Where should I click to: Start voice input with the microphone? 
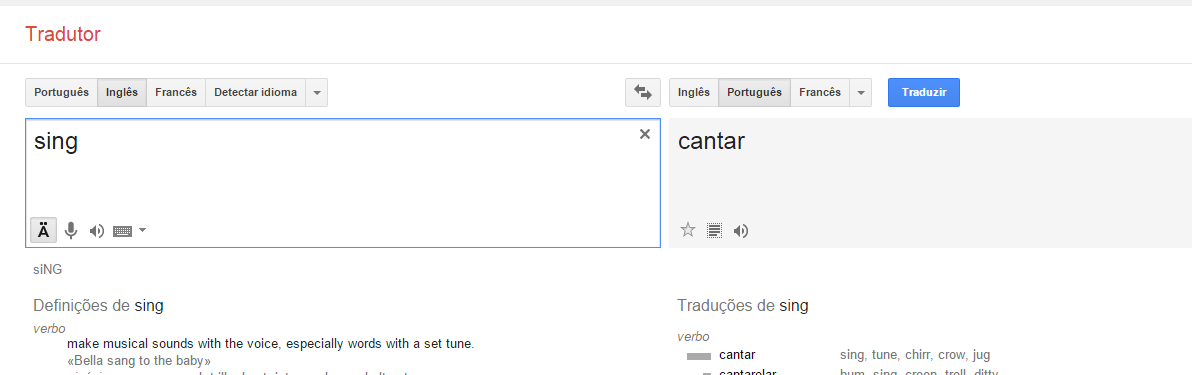tap(71, 230)
